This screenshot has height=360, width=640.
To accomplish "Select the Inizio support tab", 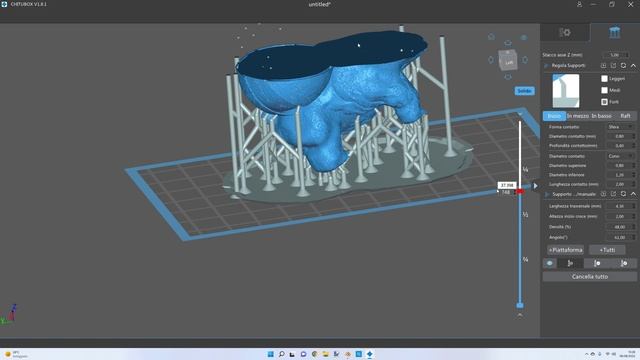I will (554, 116).
